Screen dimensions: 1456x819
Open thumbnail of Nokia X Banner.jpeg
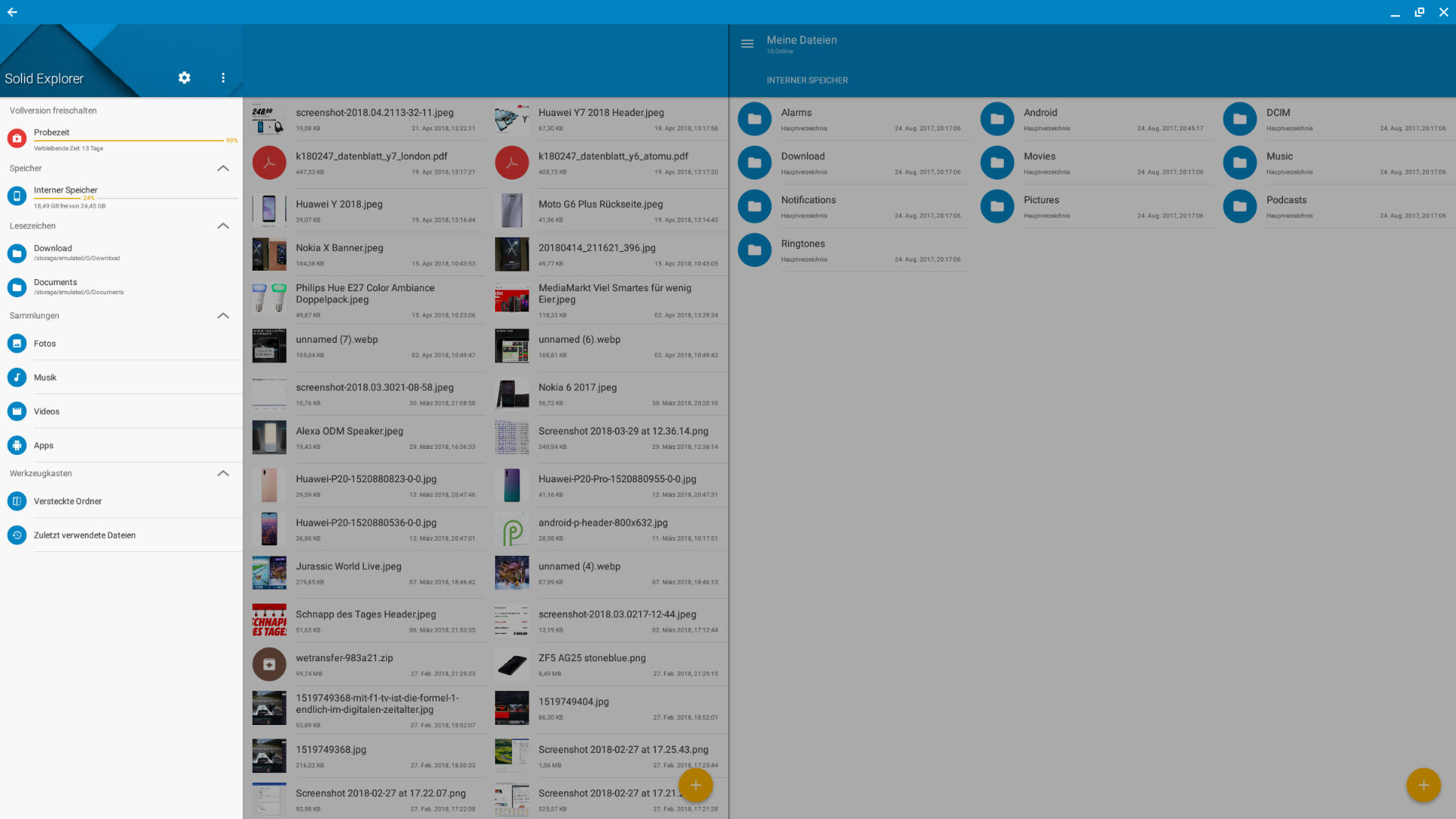click(x=269, y=255)
